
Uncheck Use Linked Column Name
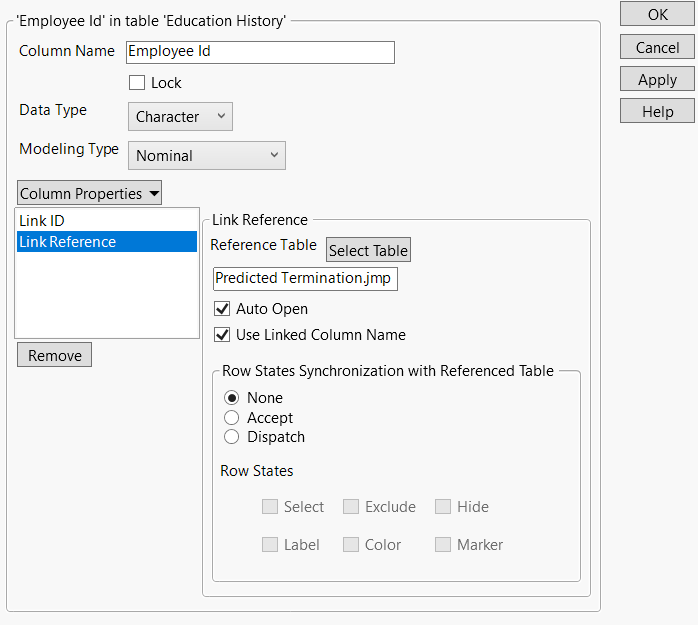coord(222,335)
